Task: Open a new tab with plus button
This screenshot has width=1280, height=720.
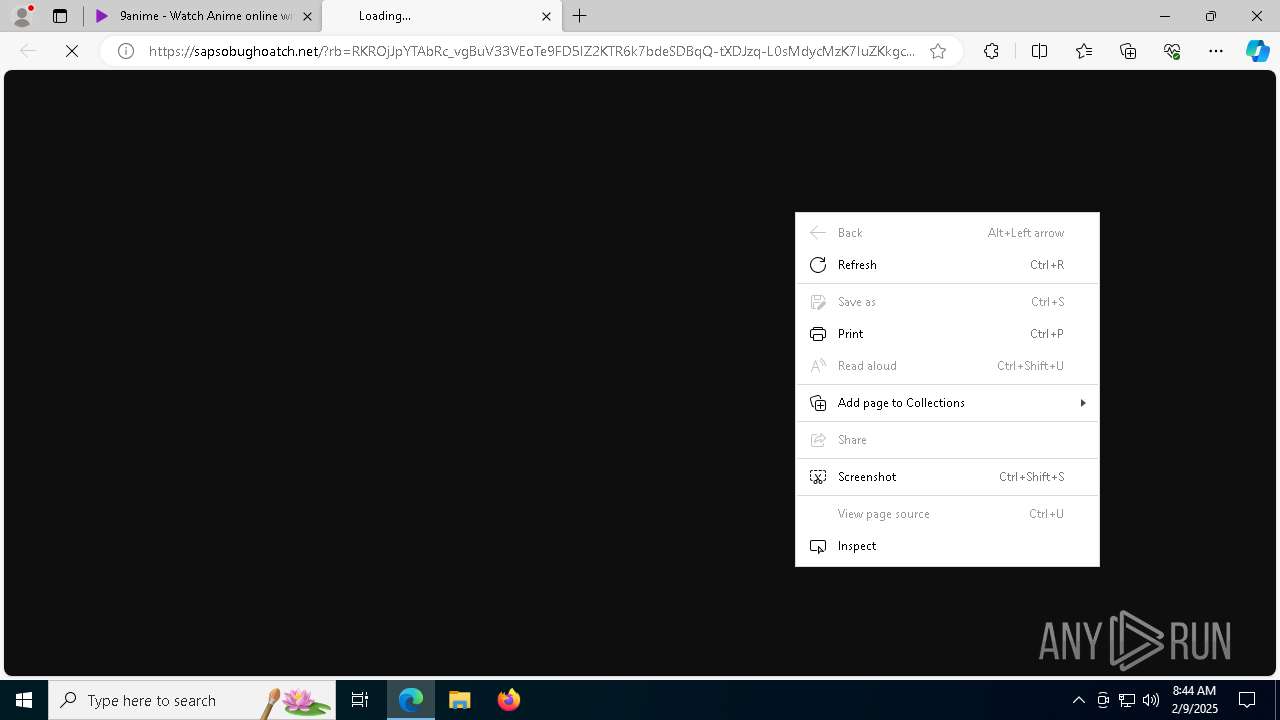Action: tap(580, 16)
